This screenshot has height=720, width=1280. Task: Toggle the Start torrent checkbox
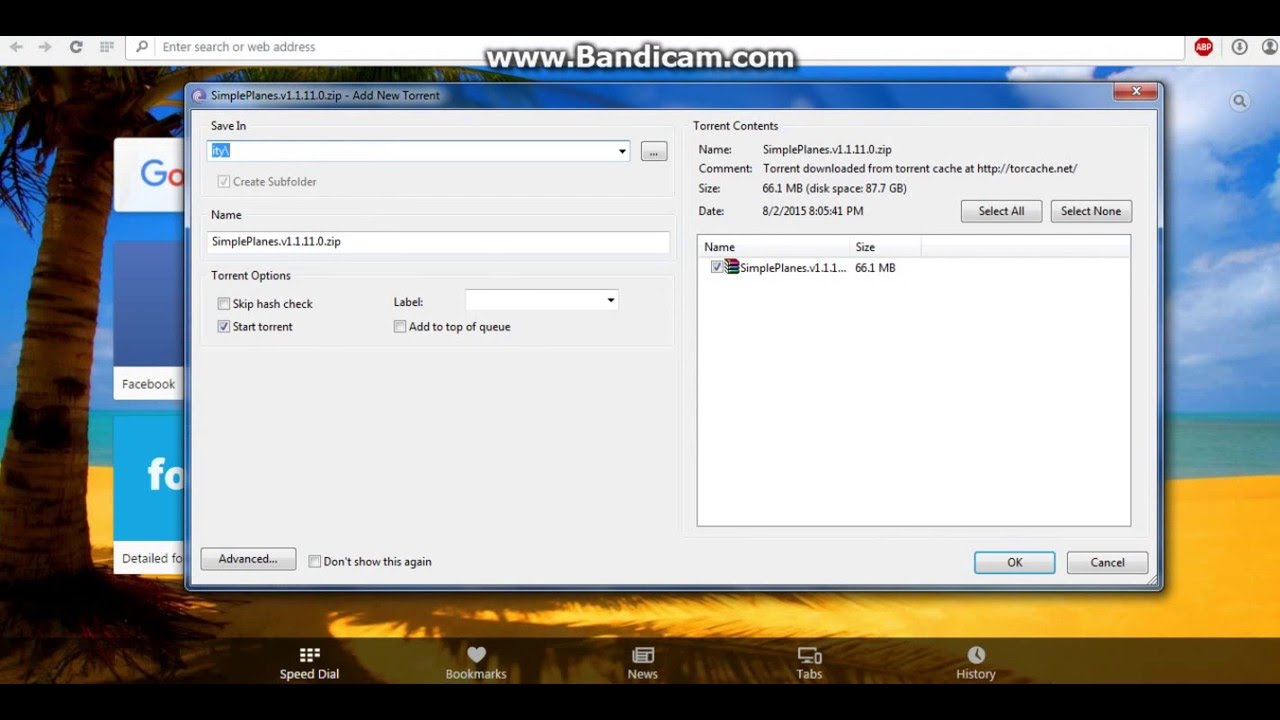224,327
